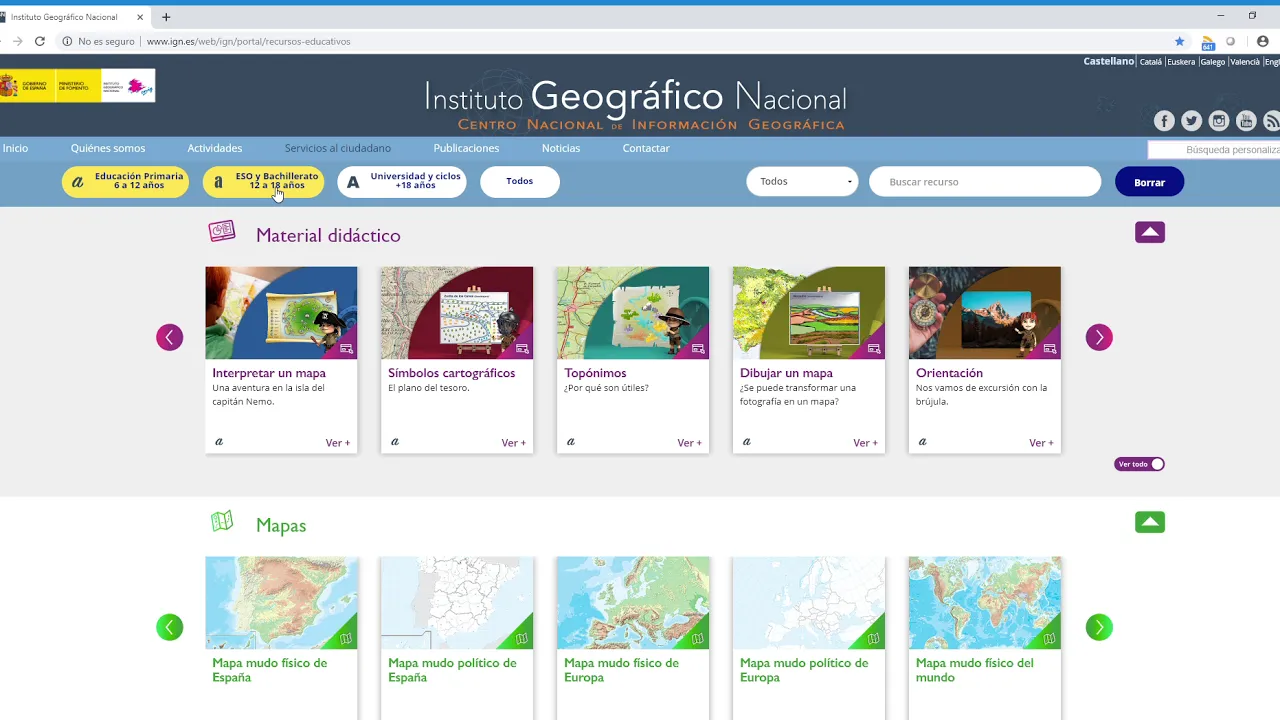Open Mapa mudo político de España title
The width and height of the screenshot is (1280, 720).
tap(452, 670)
